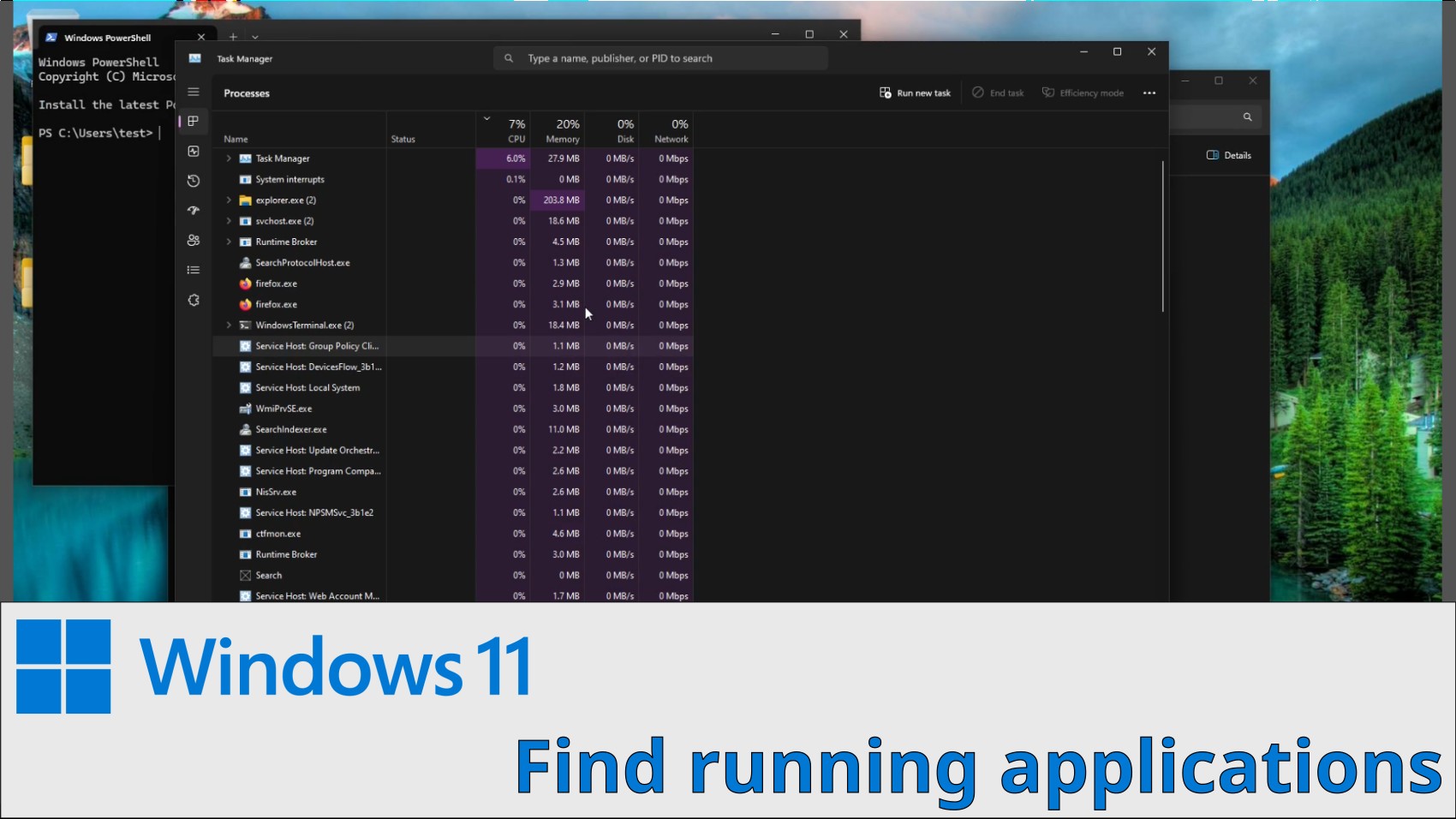This screenshot has width=1456, height=819.
Task: Go to the Users sidebar icon
Action: click(194, 241)
